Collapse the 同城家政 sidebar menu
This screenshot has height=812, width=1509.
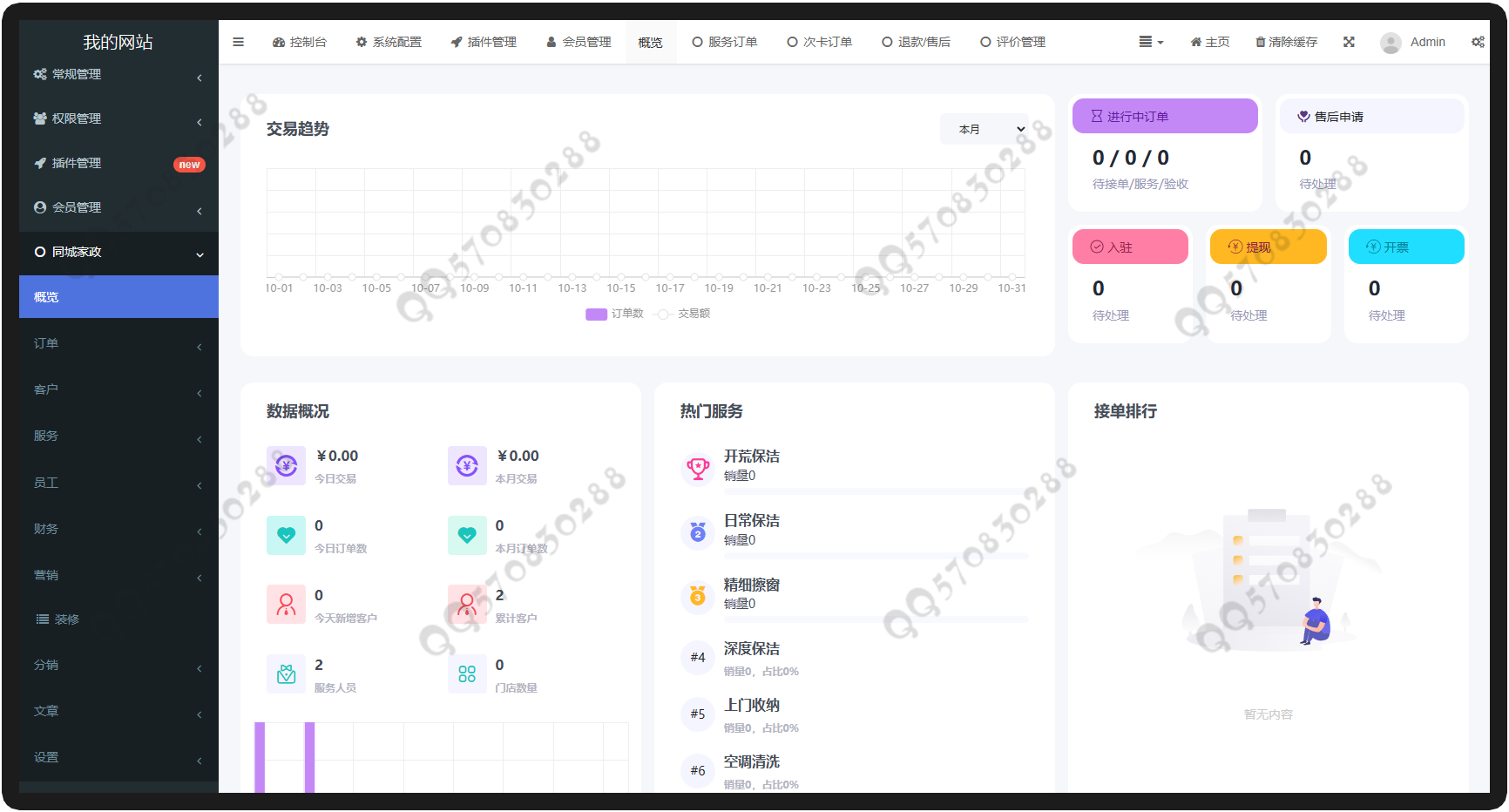[118, 253]
